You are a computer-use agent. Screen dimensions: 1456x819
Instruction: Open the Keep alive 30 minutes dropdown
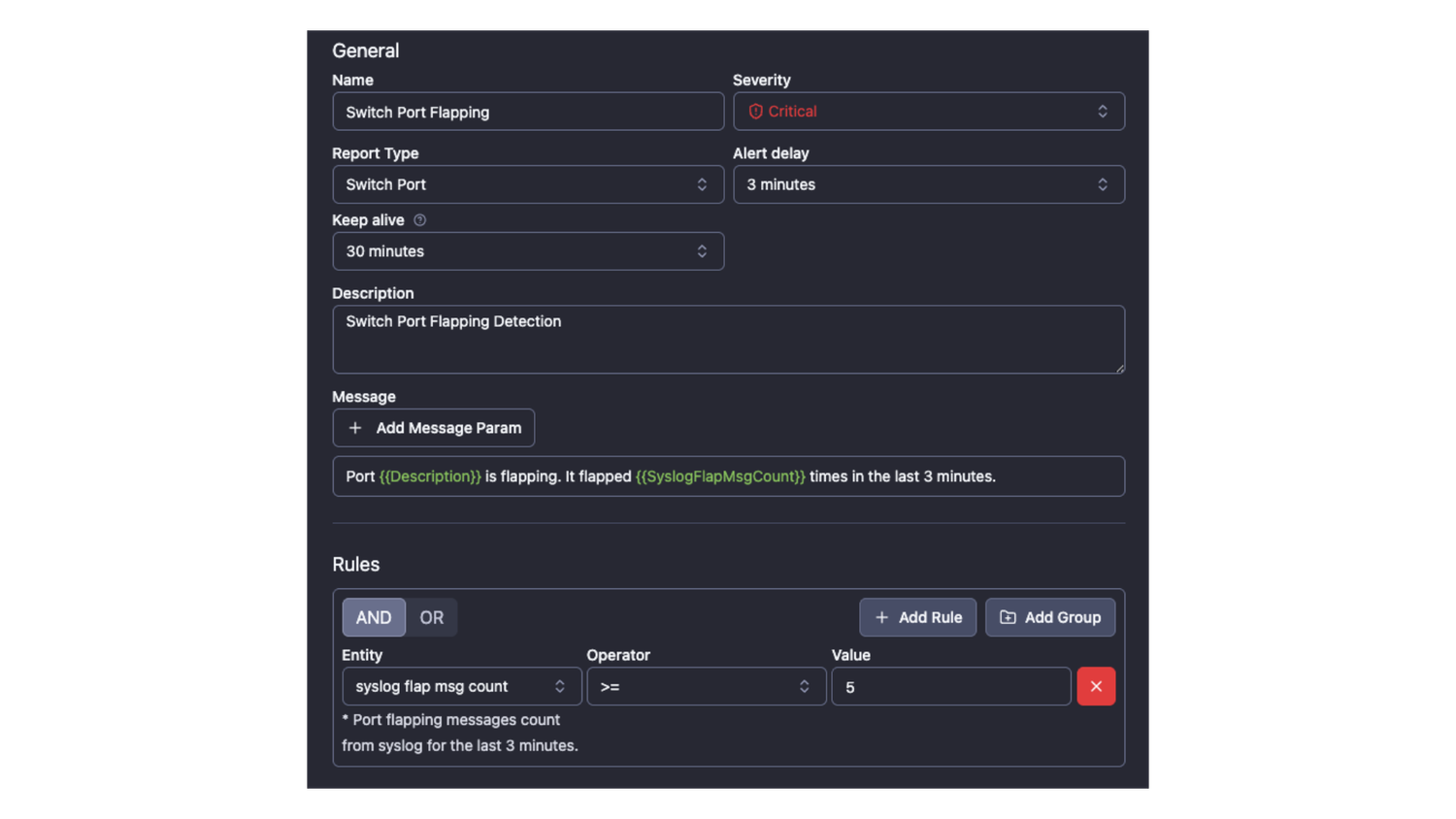pyautogui.click(x=528, y=251)
